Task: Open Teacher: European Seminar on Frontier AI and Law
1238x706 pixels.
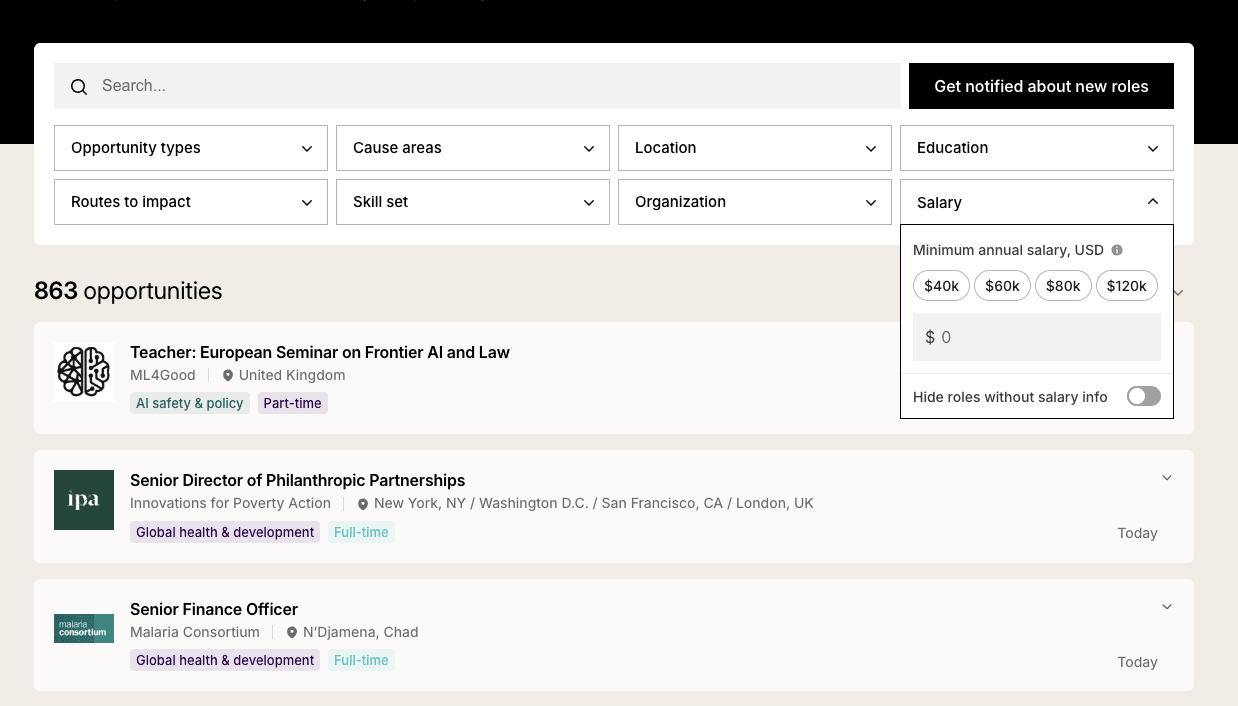Action: 320,352
